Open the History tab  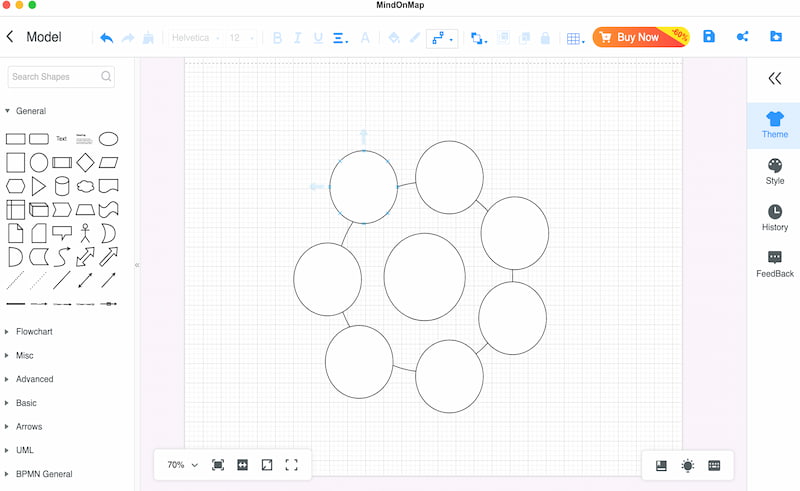pos(774,218)
